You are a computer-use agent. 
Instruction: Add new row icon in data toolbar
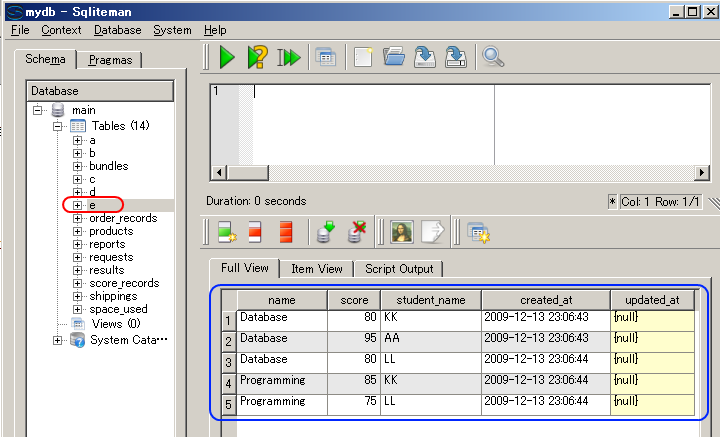pos(227,231)
